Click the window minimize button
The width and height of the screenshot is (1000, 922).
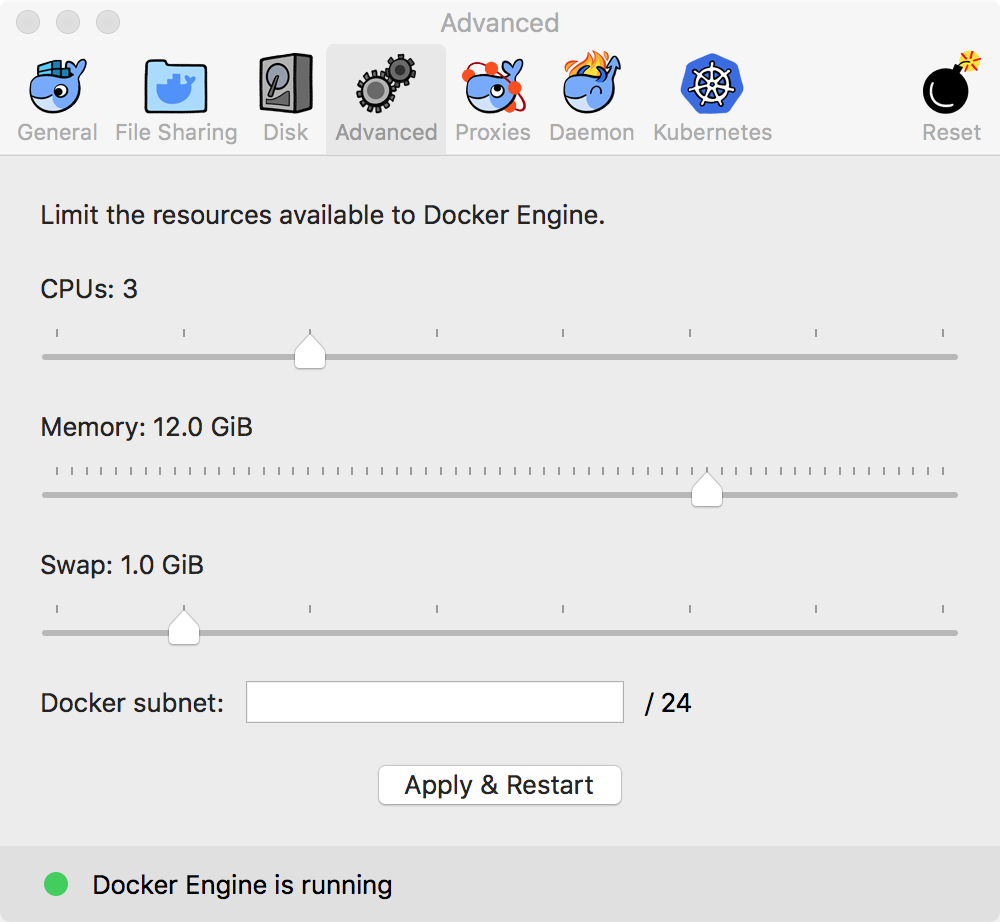pos(68,22)
